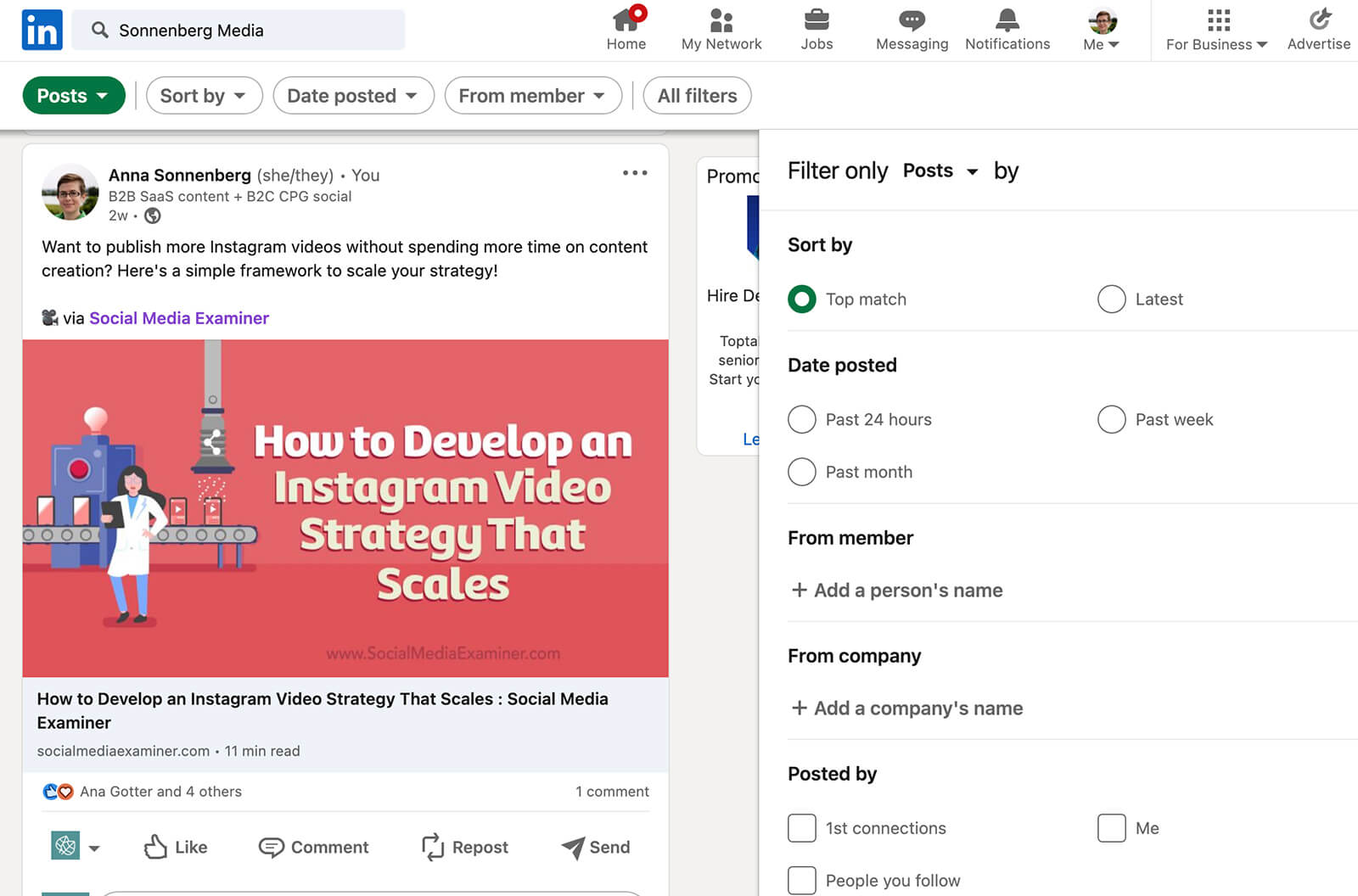
Task: Click the globe visibility icon under the post author
Action: point(153,216)
